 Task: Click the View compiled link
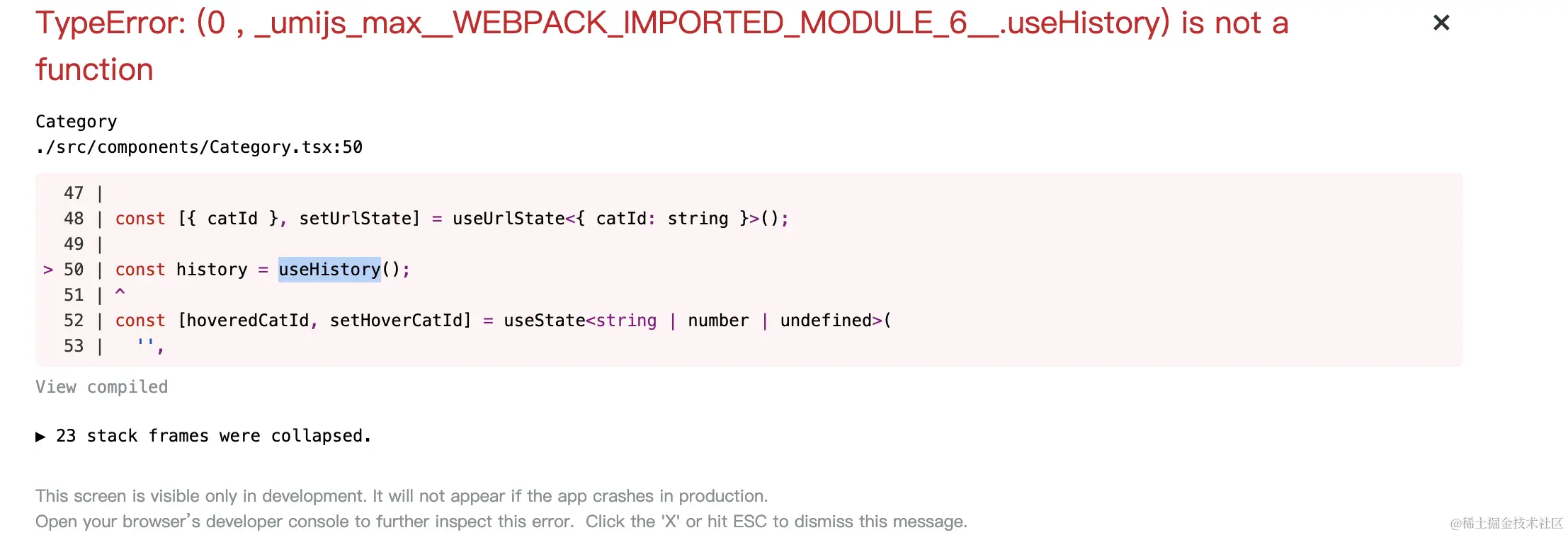[x=101, y=387]
